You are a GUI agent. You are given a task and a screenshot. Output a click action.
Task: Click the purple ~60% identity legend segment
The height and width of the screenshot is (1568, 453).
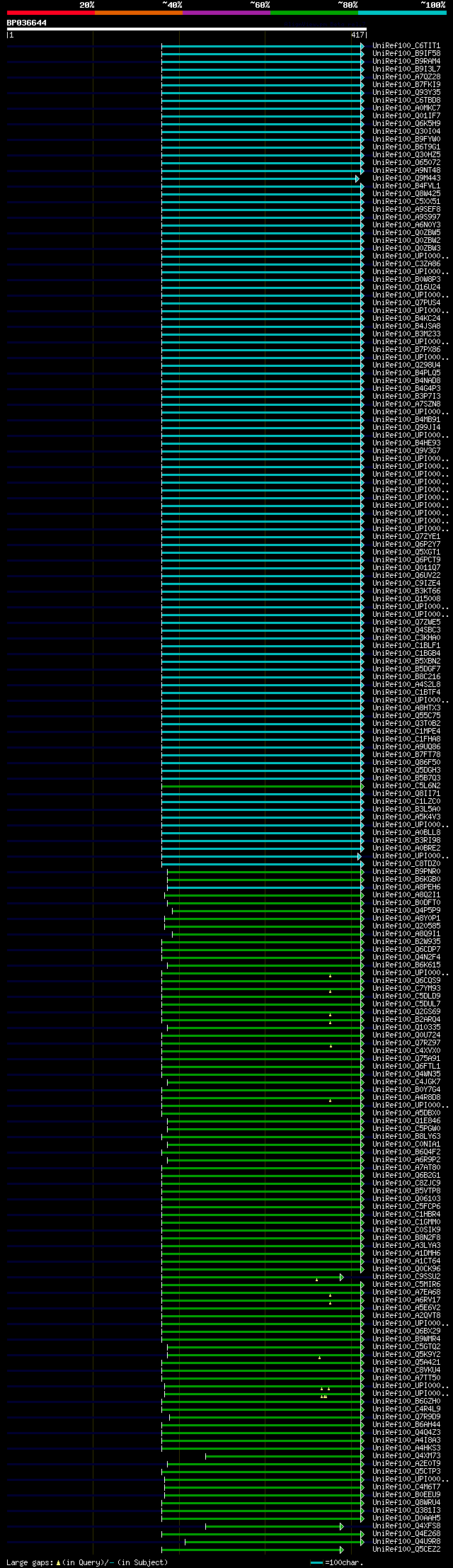[x=226, y=13]
